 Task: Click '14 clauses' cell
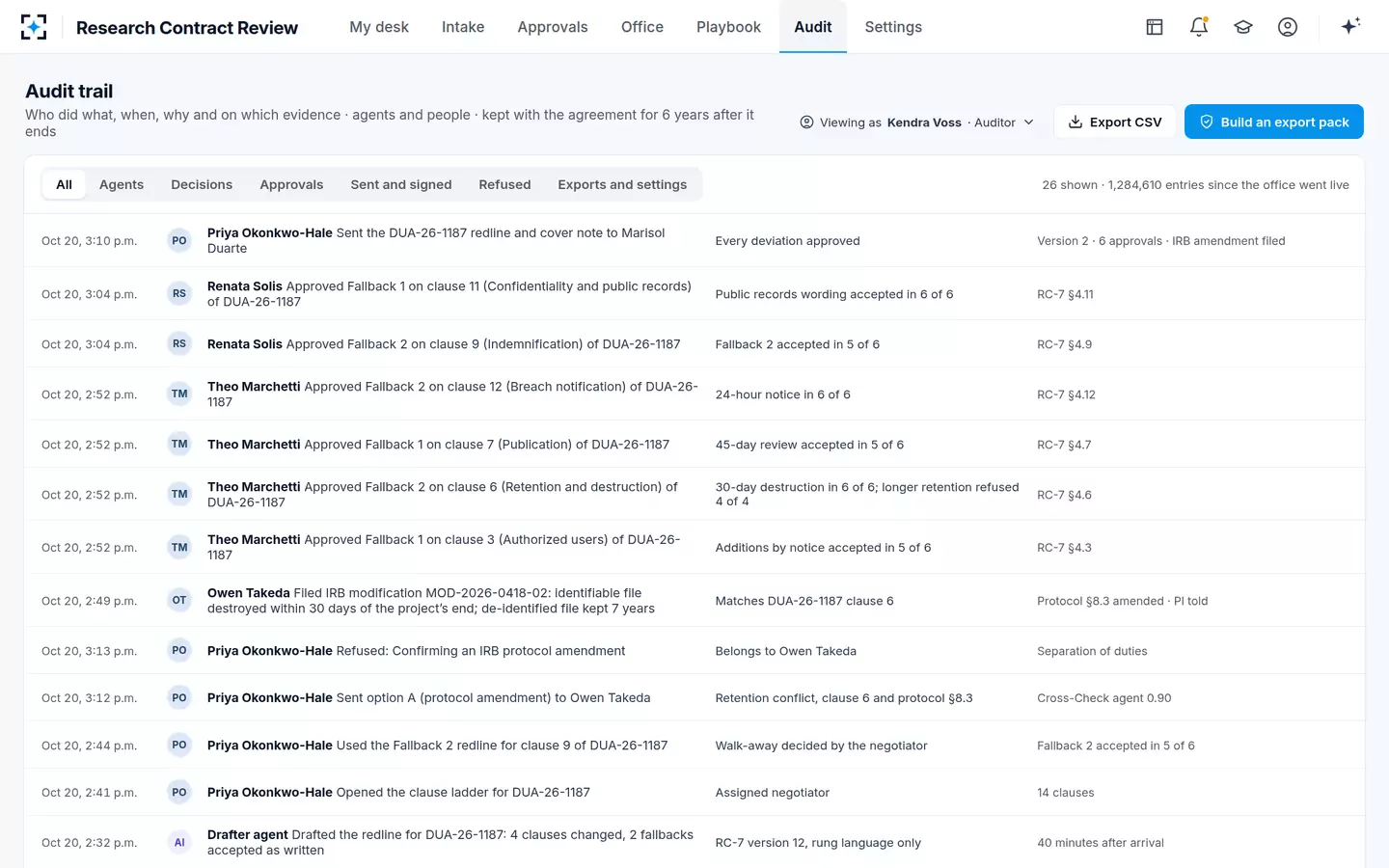tap(1066, 793)
